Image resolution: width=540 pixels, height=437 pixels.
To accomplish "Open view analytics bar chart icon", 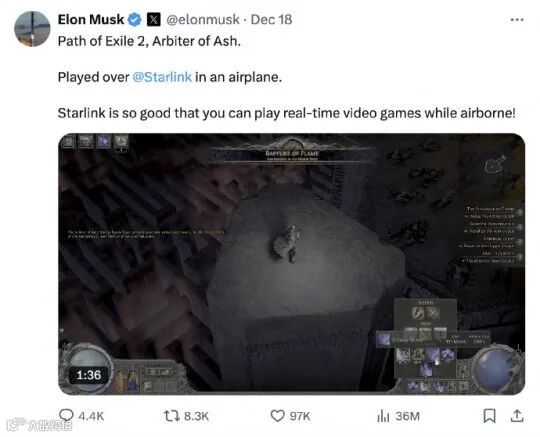I will tap(383, 416).
